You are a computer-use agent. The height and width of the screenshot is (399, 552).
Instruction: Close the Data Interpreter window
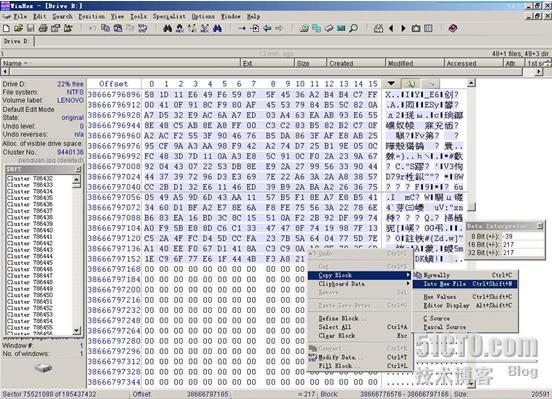click(x=540, y=226)
